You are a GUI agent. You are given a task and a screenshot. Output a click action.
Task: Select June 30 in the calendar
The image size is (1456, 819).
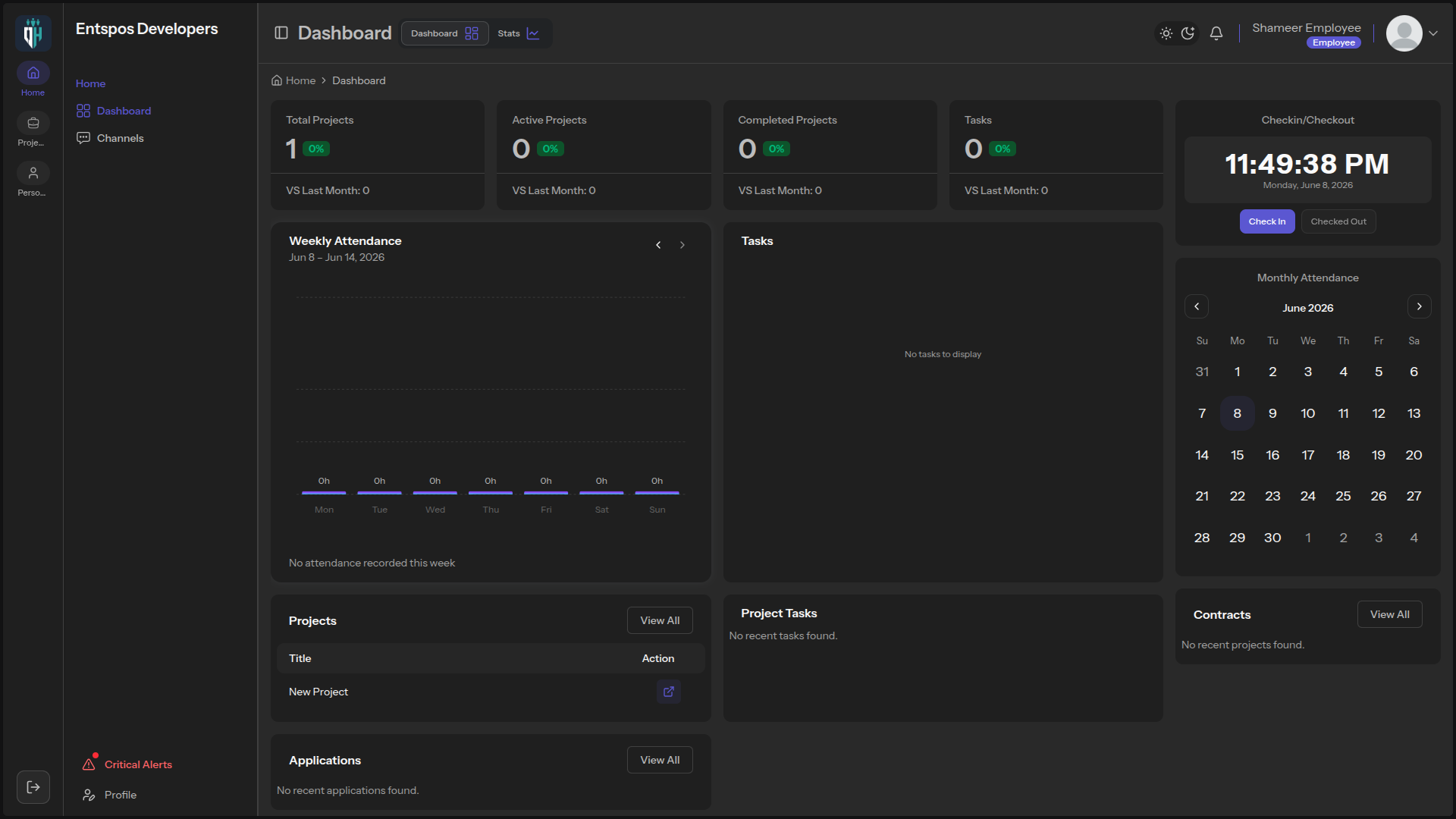pos(1272,538)
